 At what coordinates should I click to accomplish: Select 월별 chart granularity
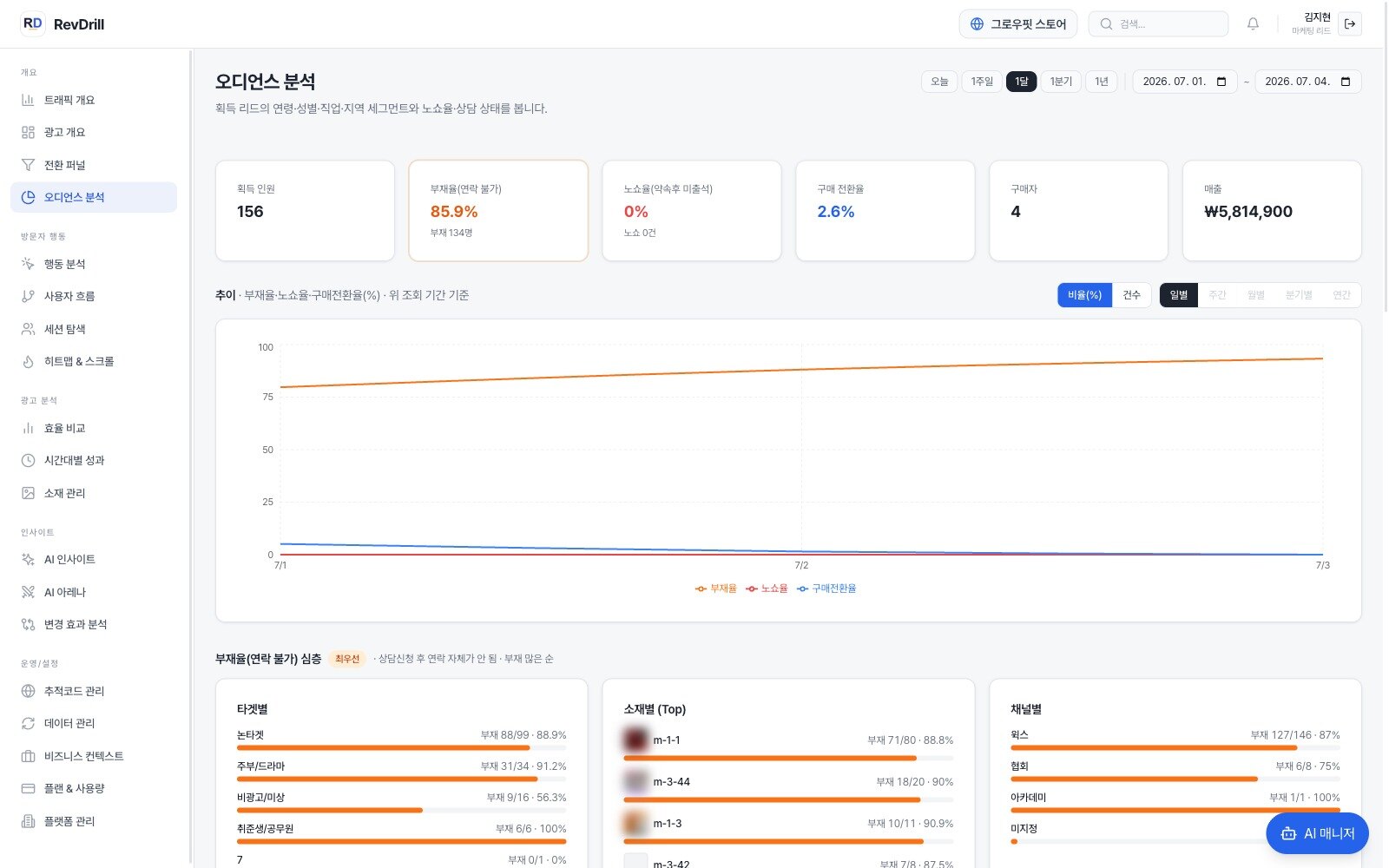(x=1255, y=295)
